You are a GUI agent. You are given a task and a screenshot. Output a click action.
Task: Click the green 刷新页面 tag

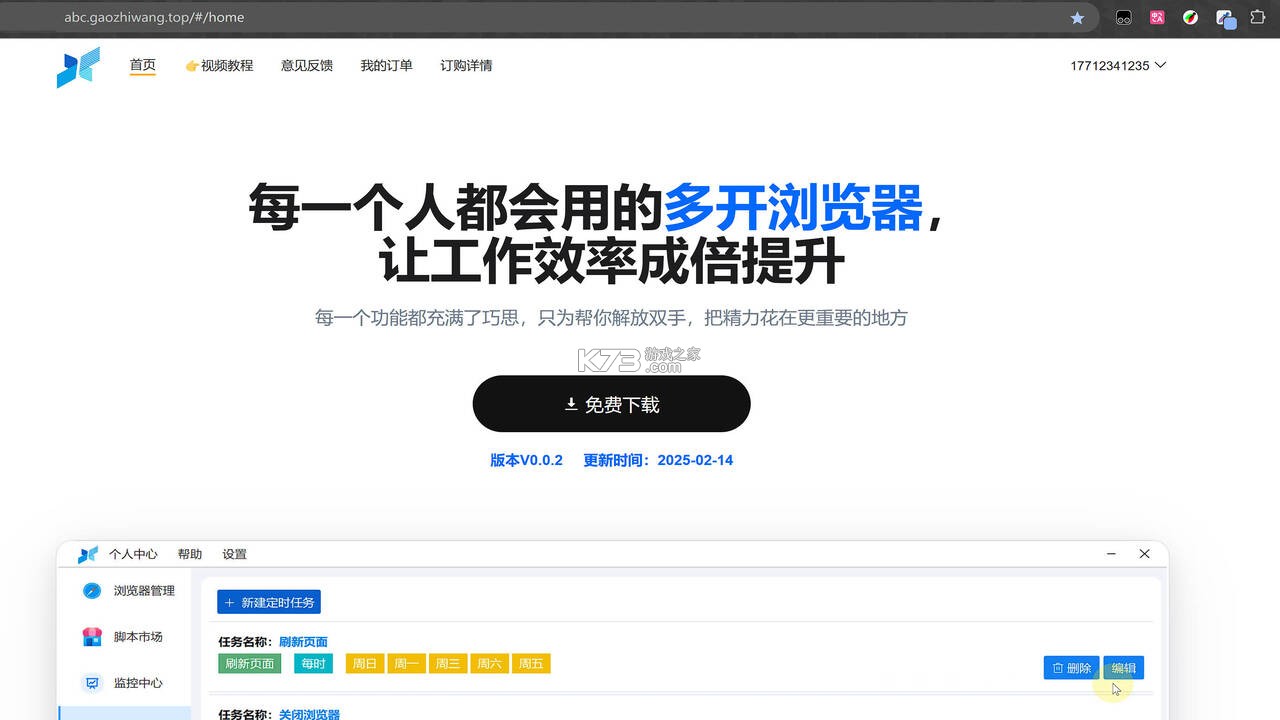(x=250, y=664)
